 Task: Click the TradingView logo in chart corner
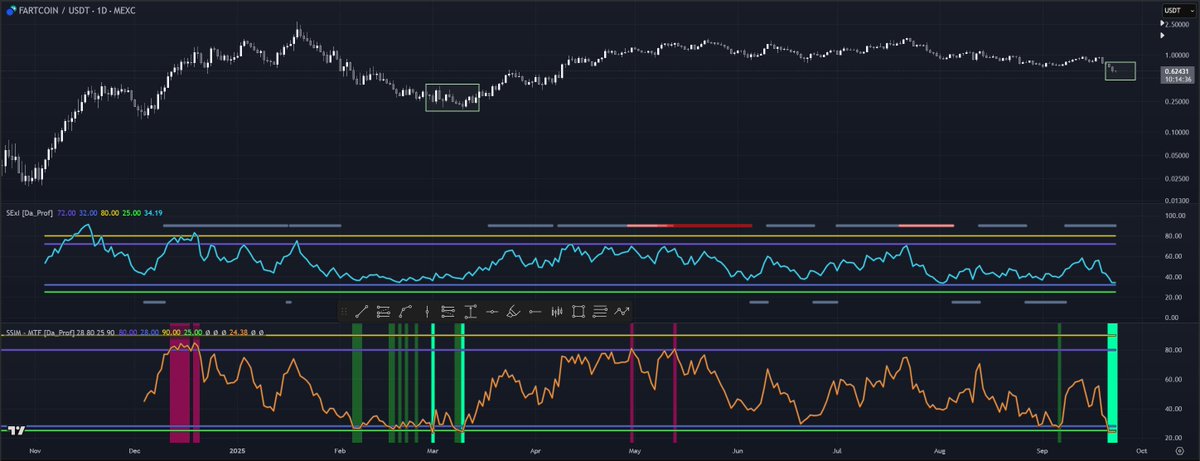16,430
